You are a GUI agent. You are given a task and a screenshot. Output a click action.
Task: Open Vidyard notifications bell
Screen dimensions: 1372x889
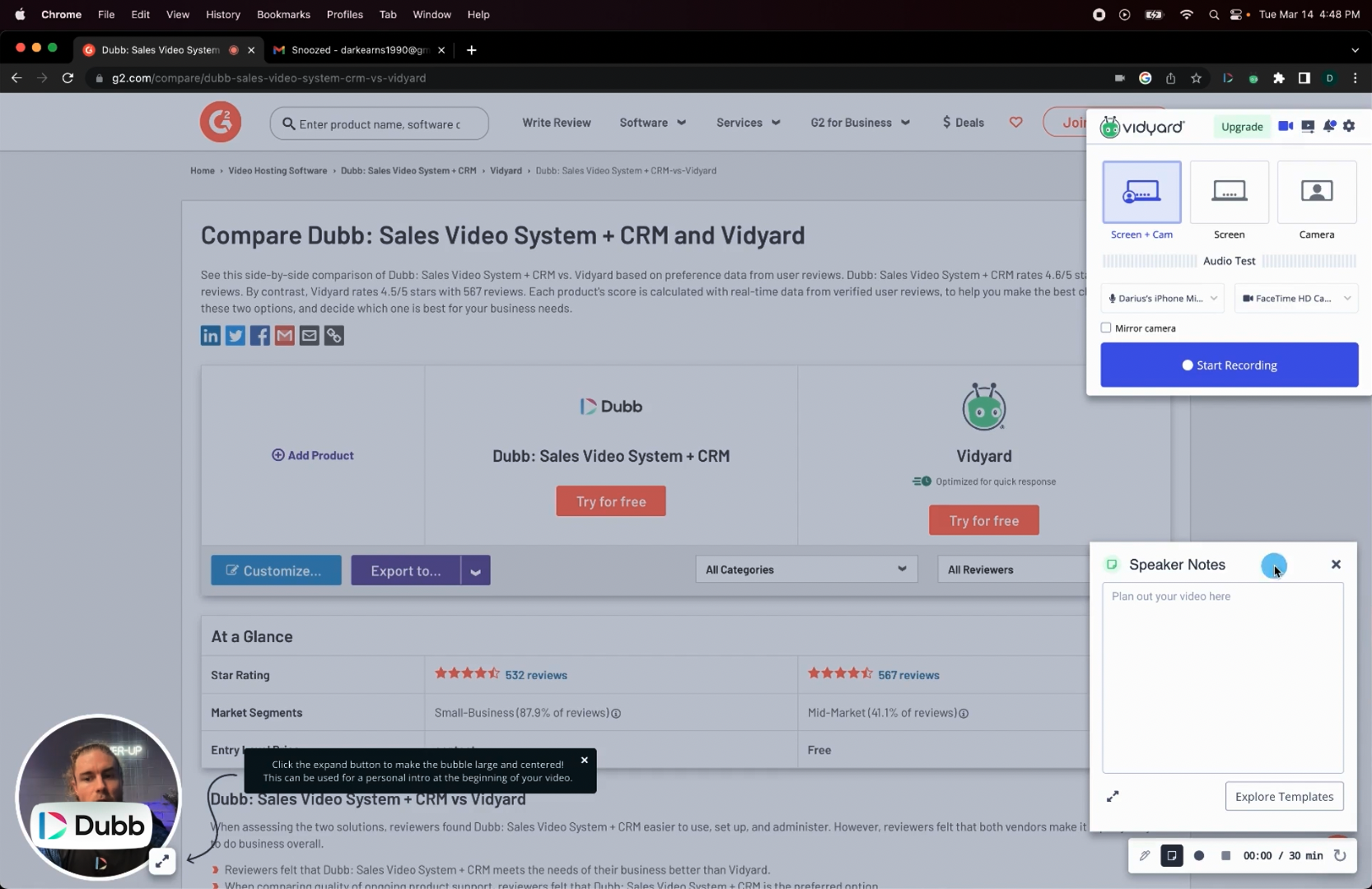point(1329,126)
